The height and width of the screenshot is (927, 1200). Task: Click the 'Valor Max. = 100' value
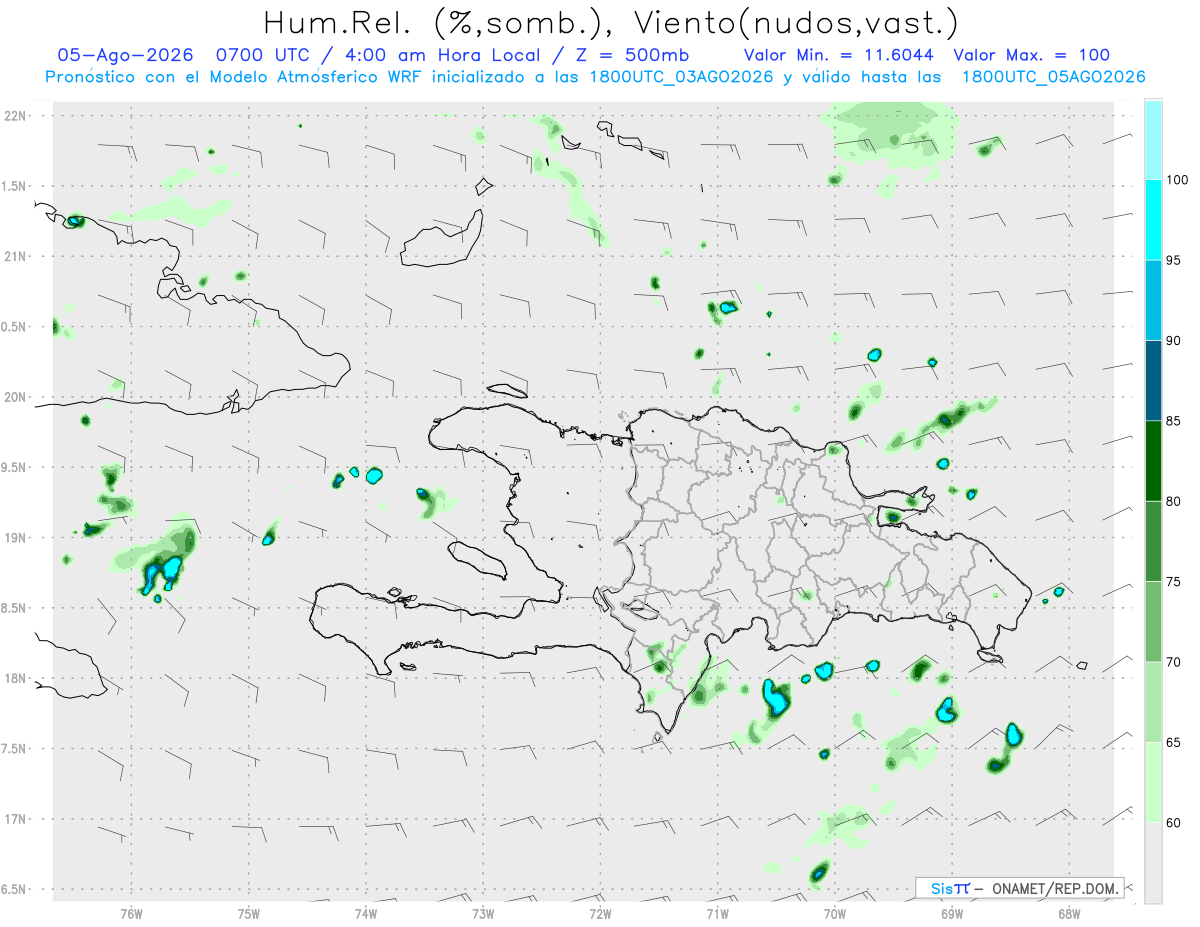1031,55
